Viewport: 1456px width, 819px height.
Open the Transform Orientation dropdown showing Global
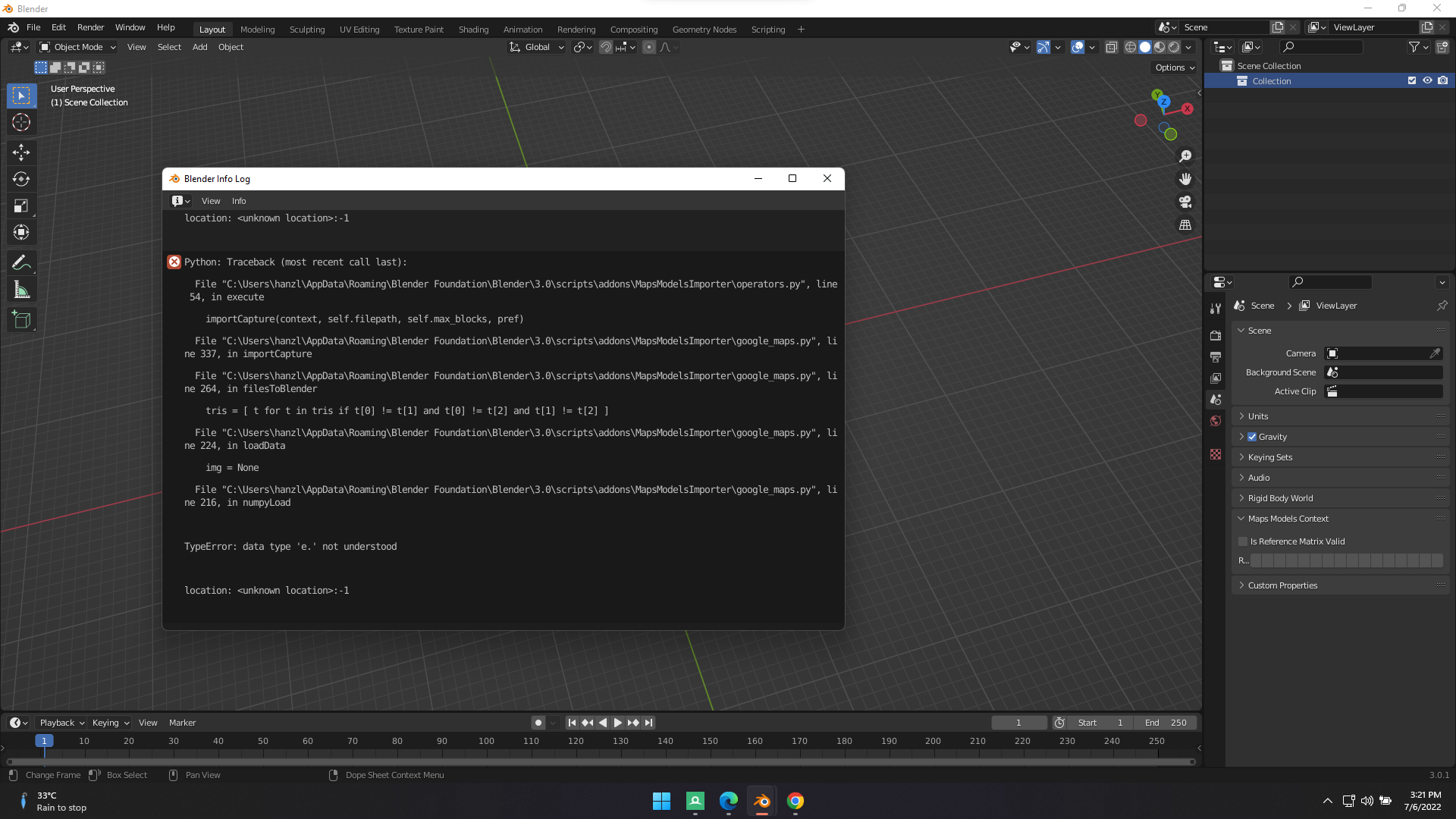click(x=536, y=47)
